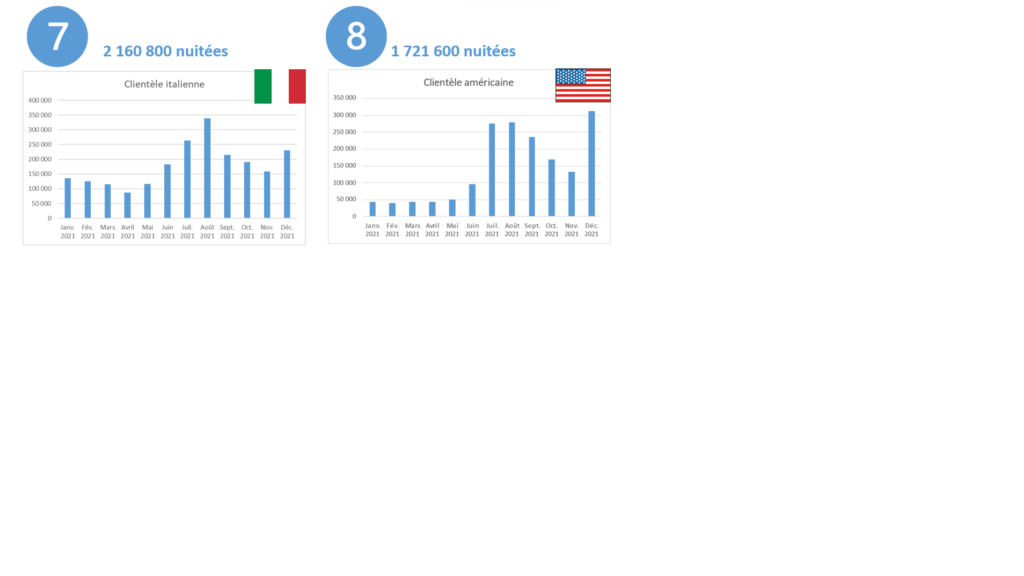Screen dimensions: 1024x576
Task: Select the Août 2021 bar in Italian chart
Action: pos(207,168)
